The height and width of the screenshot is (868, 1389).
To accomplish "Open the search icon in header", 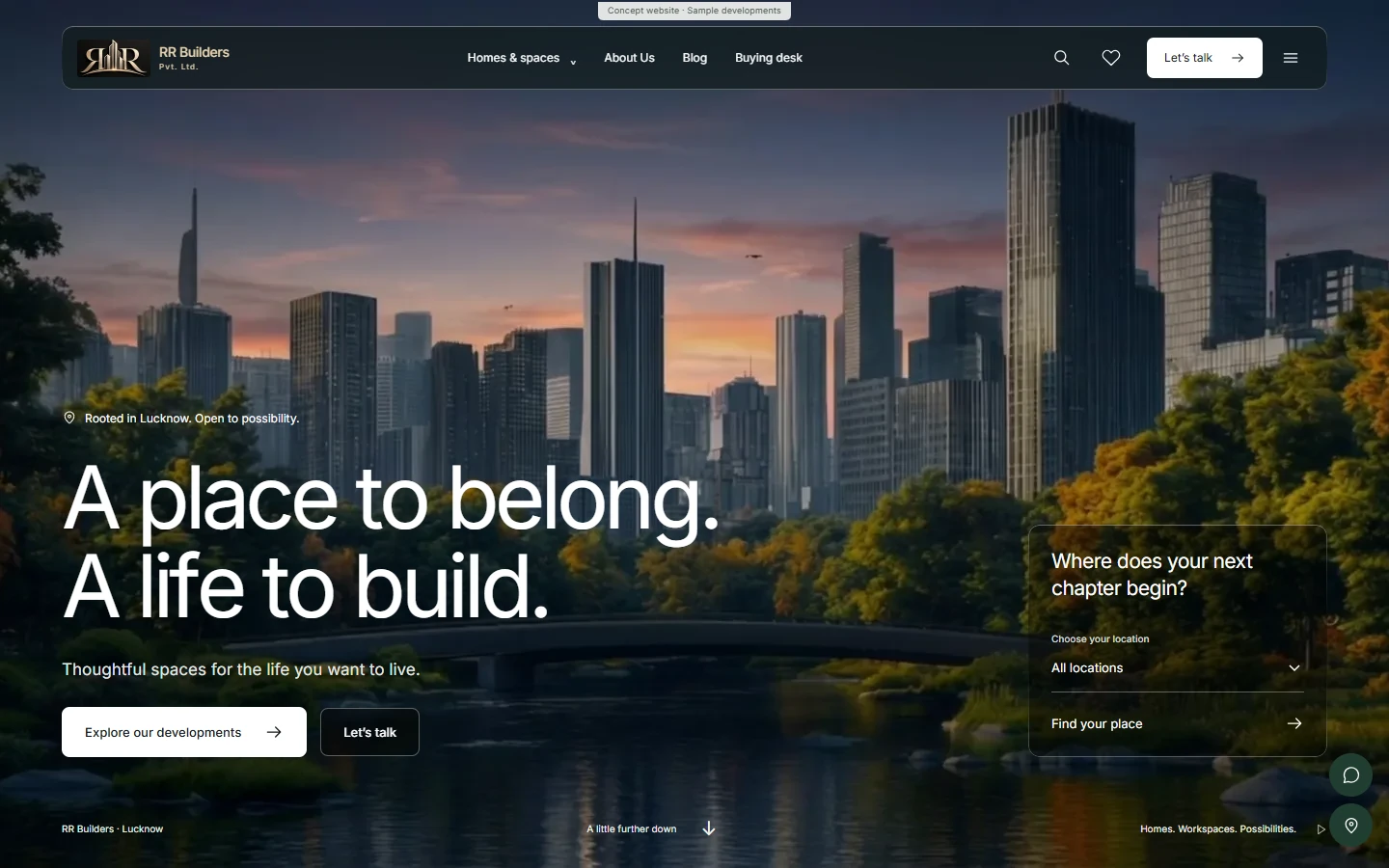I will (x=1061, y=58).
